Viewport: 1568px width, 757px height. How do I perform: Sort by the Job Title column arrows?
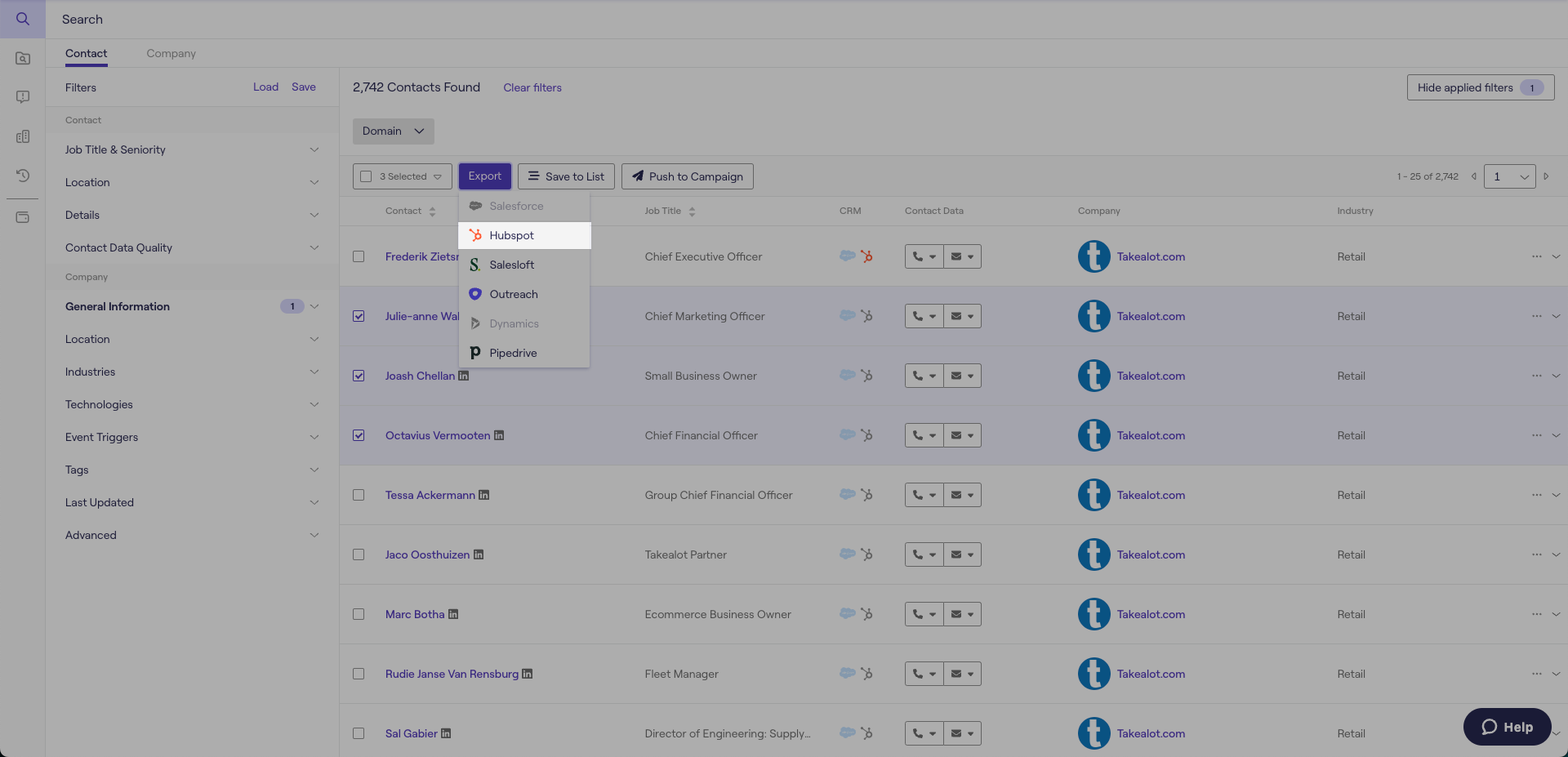pos(692,212)
